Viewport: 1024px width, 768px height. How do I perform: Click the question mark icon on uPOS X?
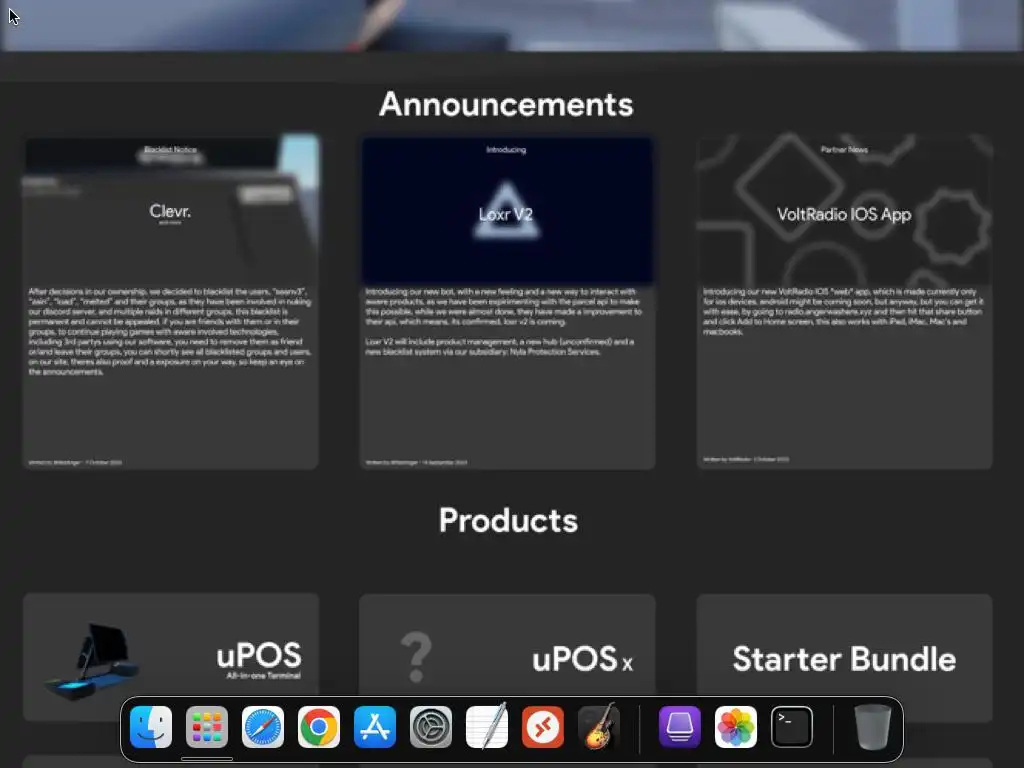(x=416, y=657)
